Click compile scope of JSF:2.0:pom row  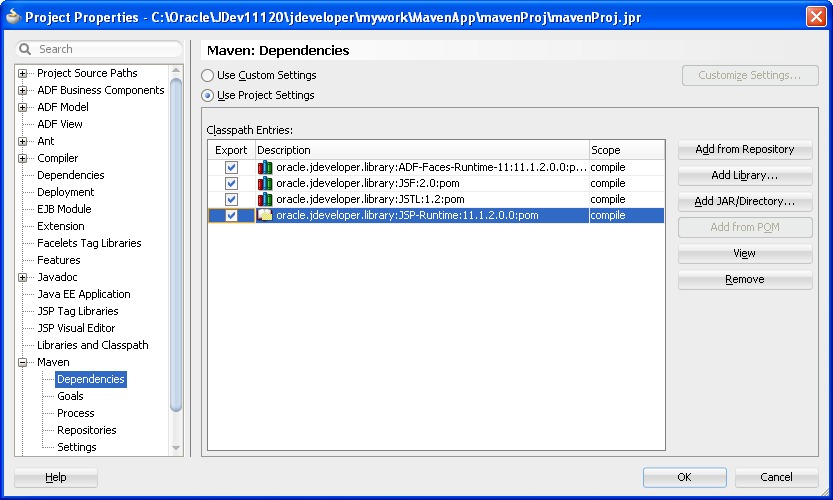608,183
